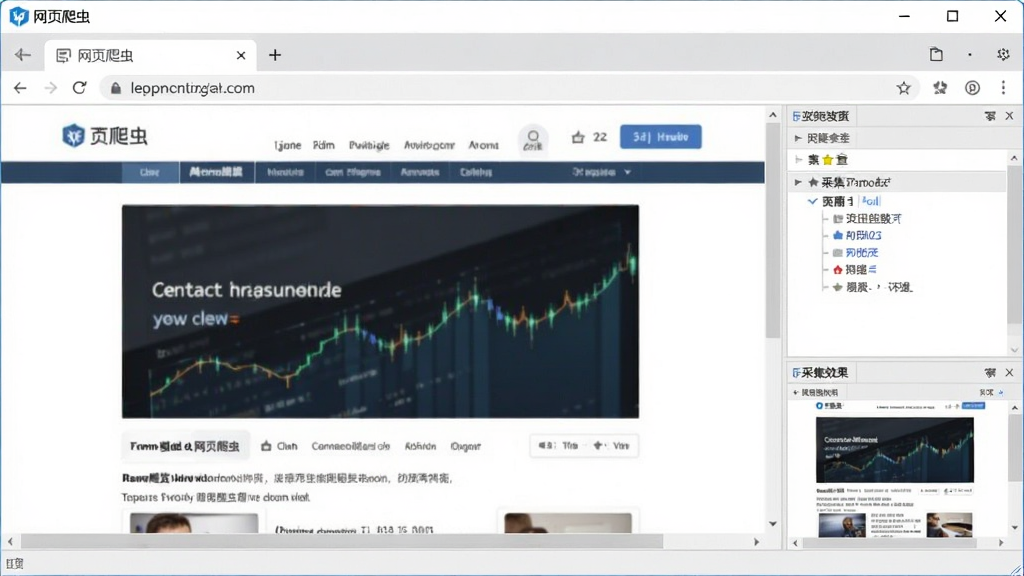Click the blue button in page header
Image resolution: width=1024 pixels, height=576 pixels.
tap(661, 136)
